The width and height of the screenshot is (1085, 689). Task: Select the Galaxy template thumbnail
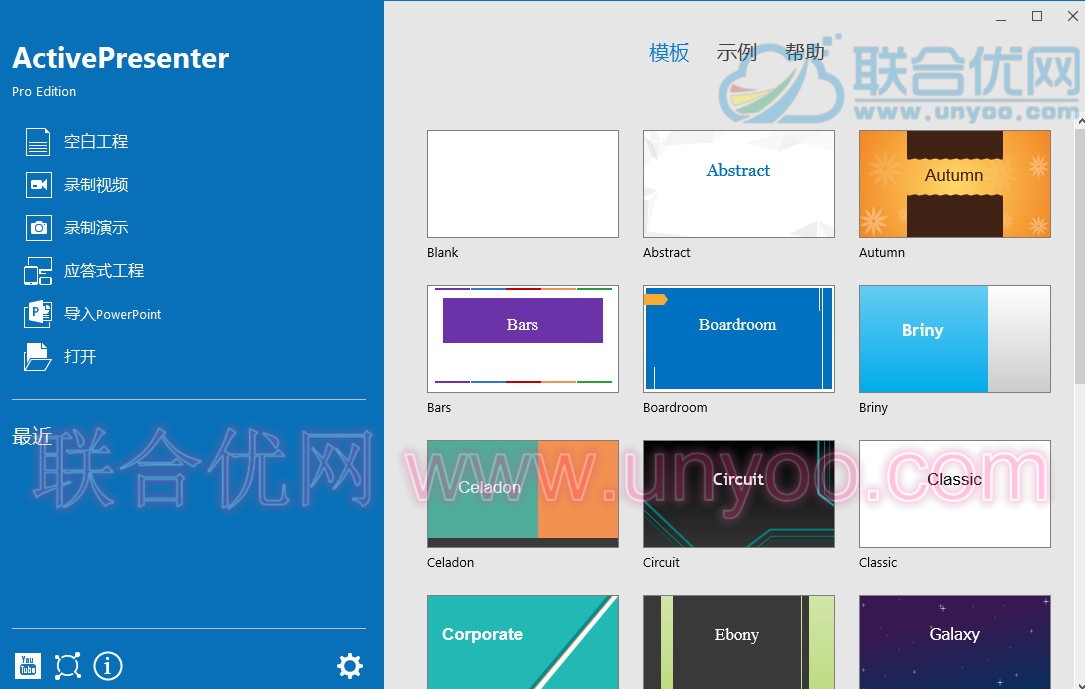tap(955, 642)
